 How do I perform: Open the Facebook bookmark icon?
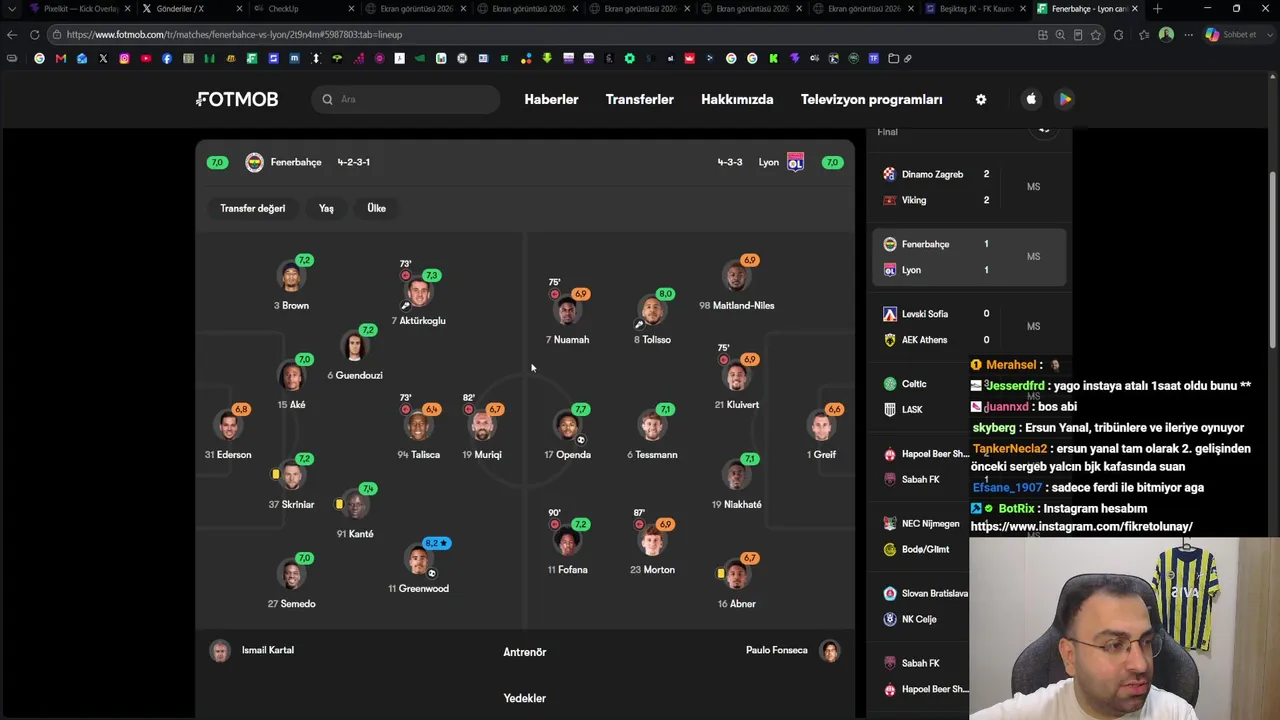pyautogui.click(x=167, y=58)
